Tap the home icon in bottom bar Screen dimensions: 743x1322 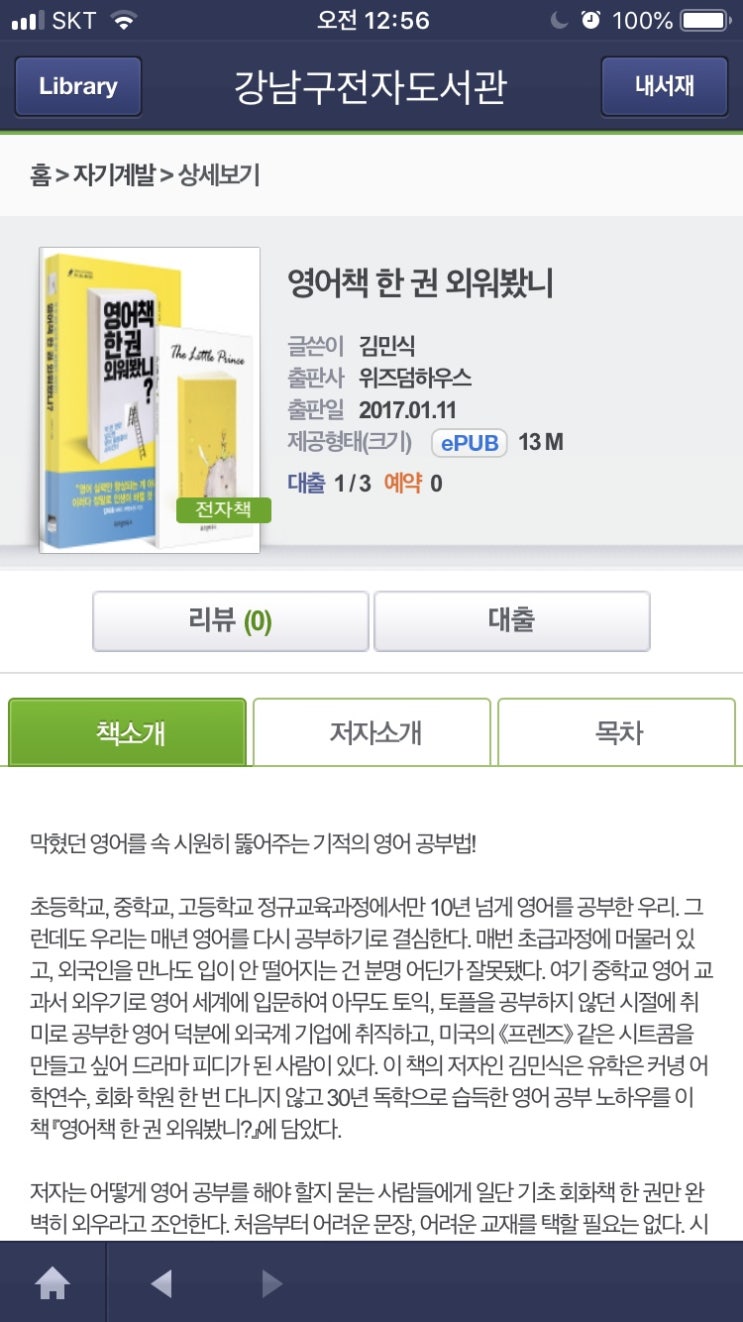pyautogui.click(x=53, y=1283)
